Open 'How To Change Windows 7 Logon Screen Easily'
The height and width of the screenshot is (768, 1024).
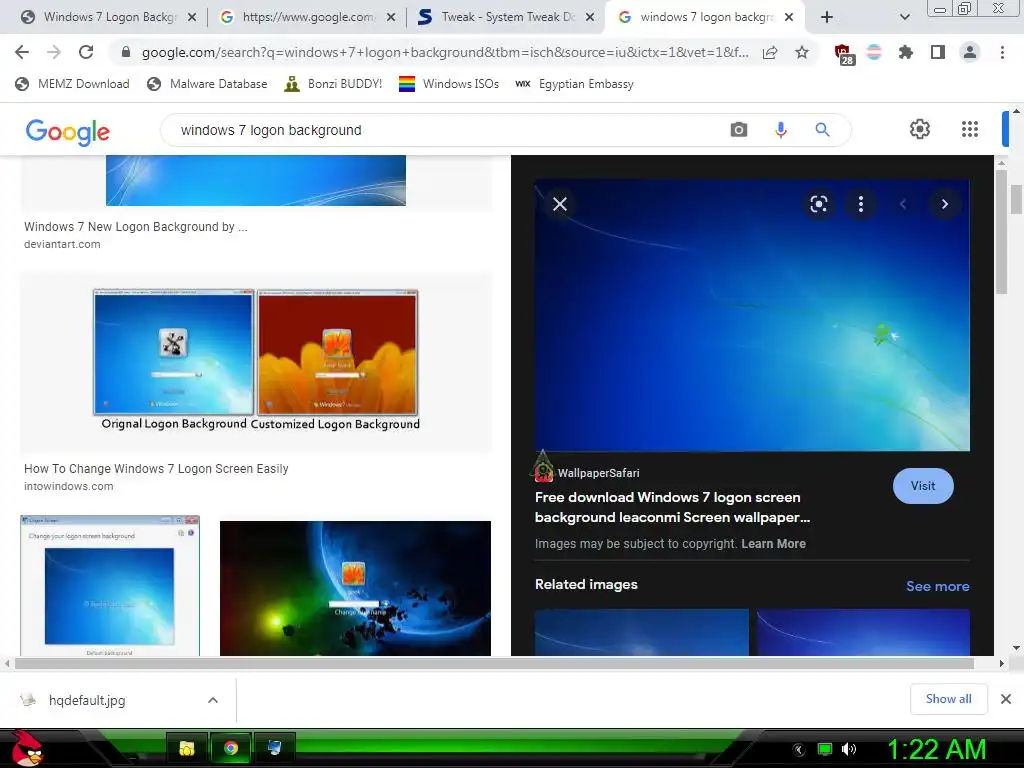[x=156, y=468]
